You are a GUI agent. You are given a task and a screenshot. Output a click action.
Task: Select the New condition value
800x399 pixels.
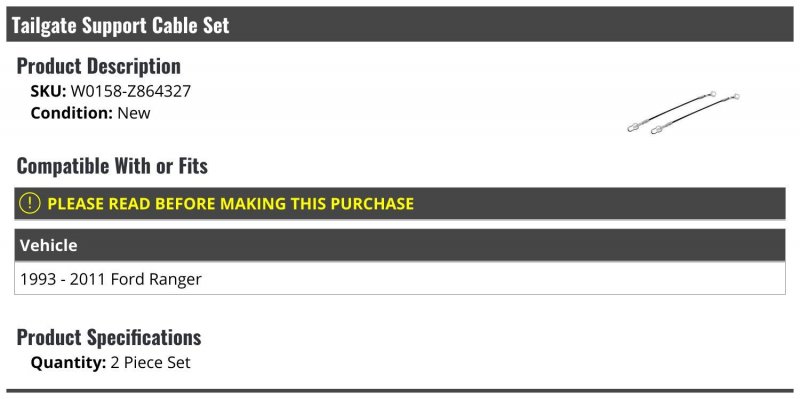tap(134, 113)
